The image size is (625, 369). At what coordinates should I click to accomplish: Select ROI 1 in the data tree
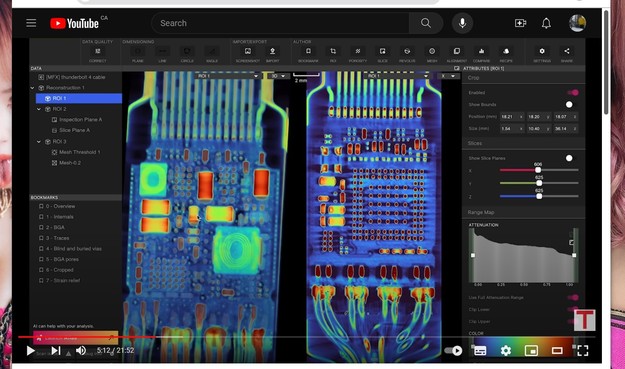pos(79,98)
